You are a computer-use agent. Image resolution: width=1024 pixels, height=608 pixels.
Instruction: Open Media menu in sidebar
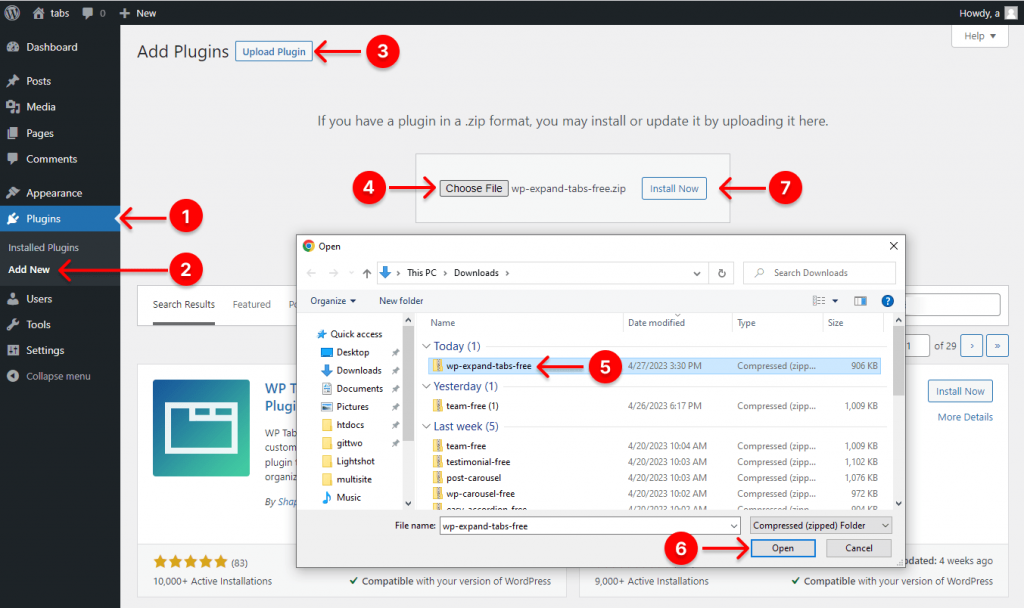tap(40, 106)
